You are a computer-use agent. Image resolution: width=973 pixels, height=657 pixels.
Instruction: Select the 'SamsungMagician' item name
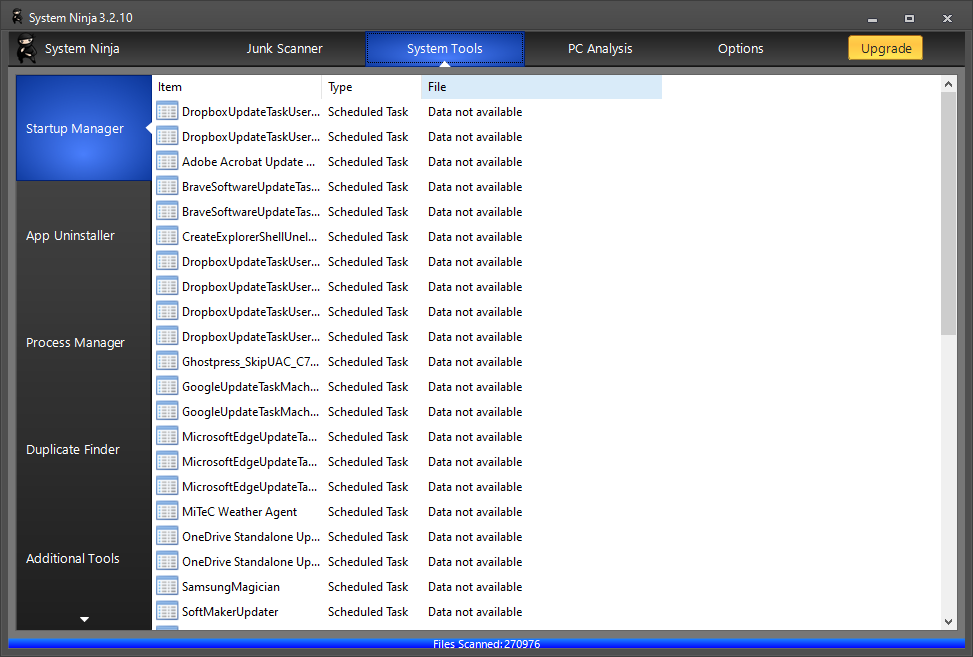point(231,587)
